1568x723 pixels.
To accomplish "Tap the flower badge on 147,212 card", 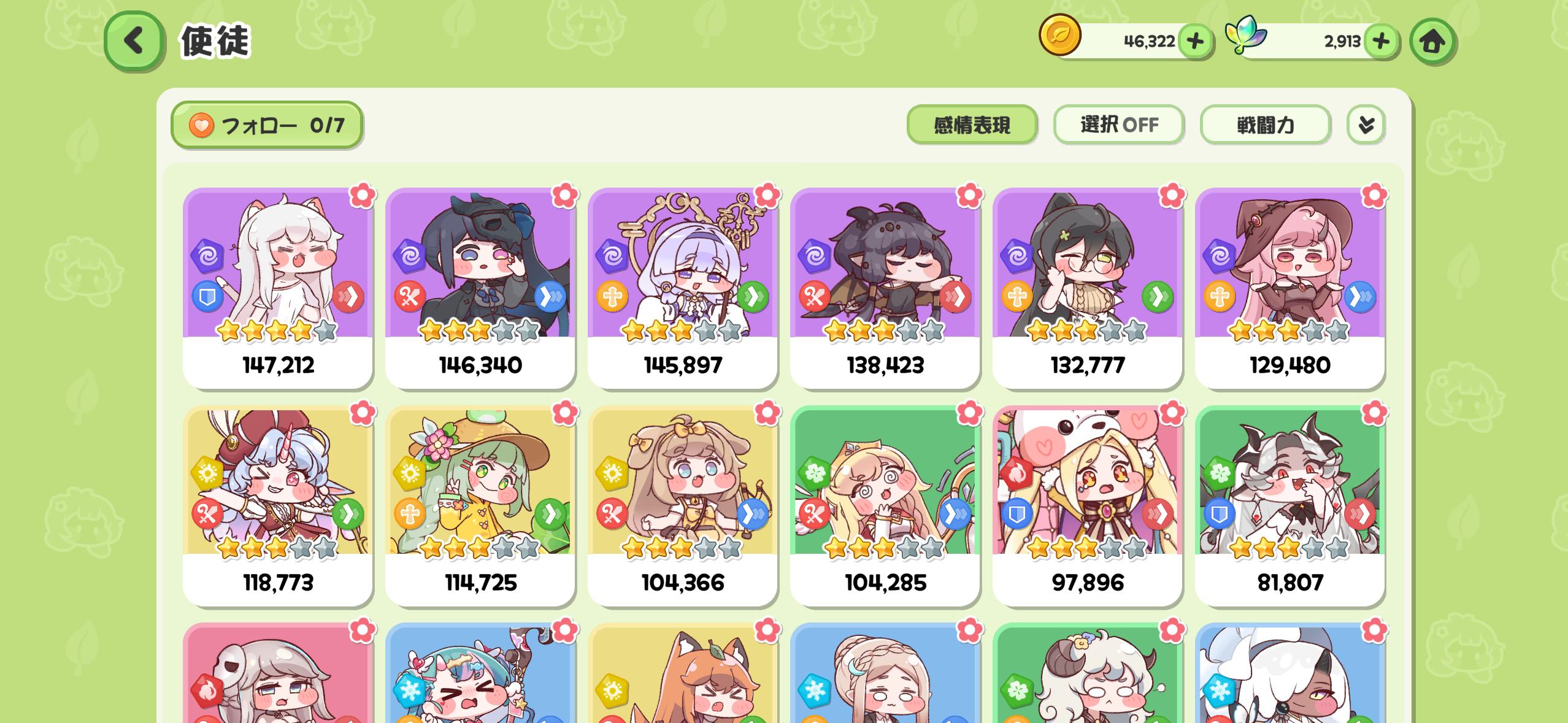I will pyautogui.click(x=363, y=196).
